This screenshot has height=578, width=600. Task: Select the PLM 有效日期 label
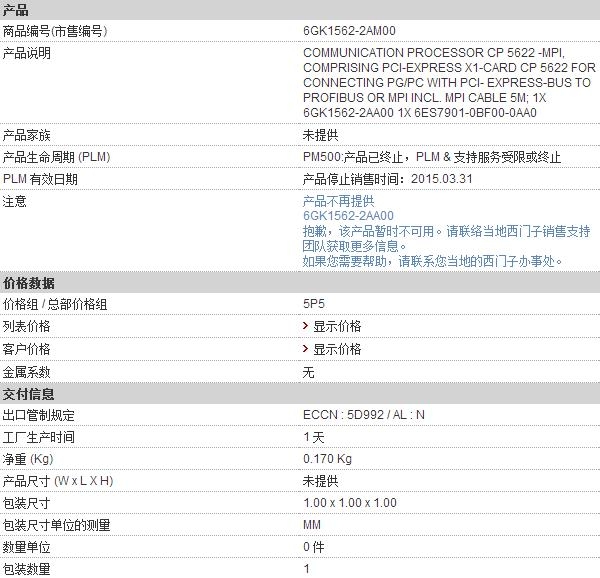tap(40, 179)
